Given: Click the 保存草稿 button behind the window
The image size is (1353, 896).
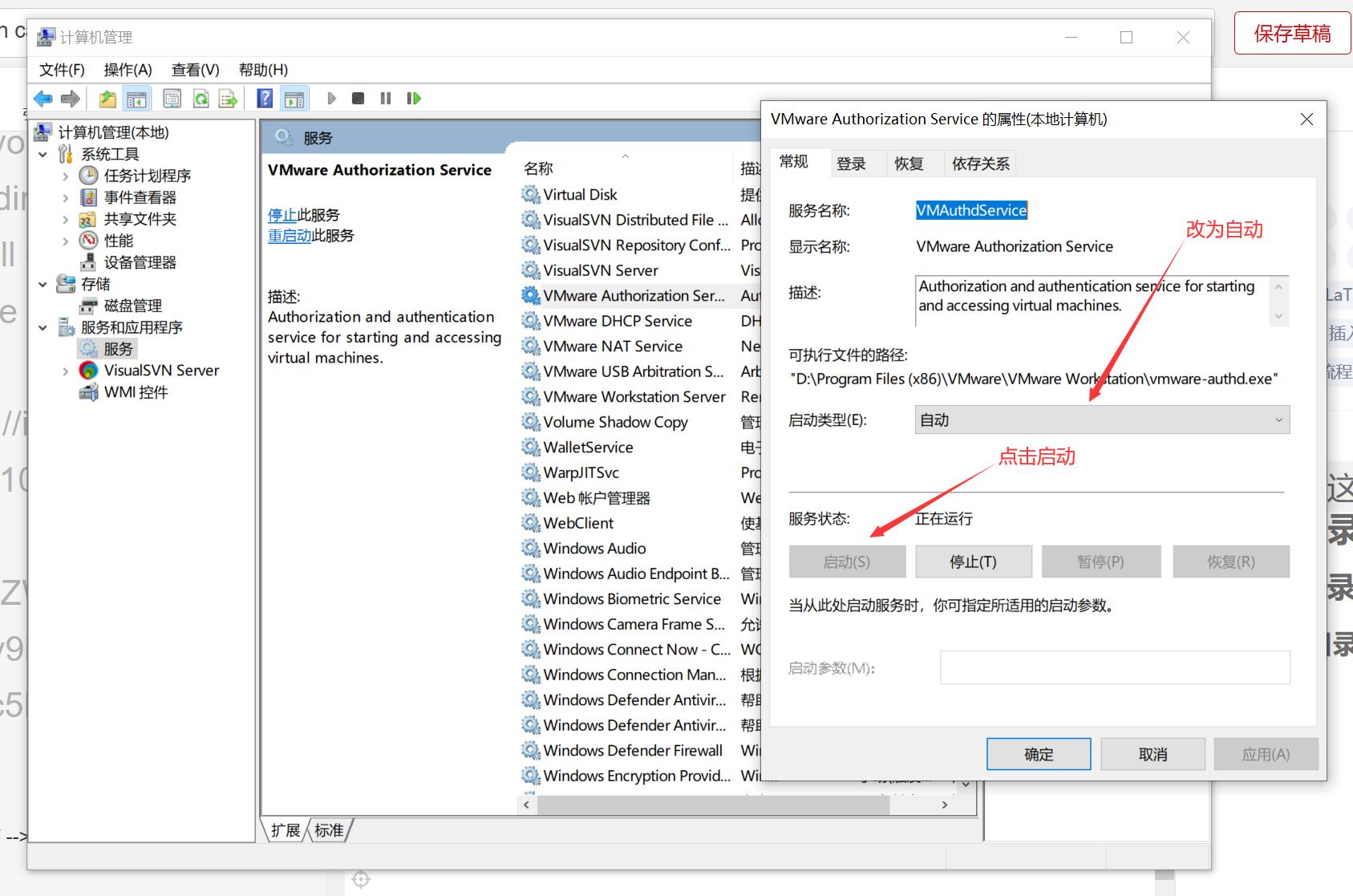Looking at the screenshot, I should tap(1293, 33).
